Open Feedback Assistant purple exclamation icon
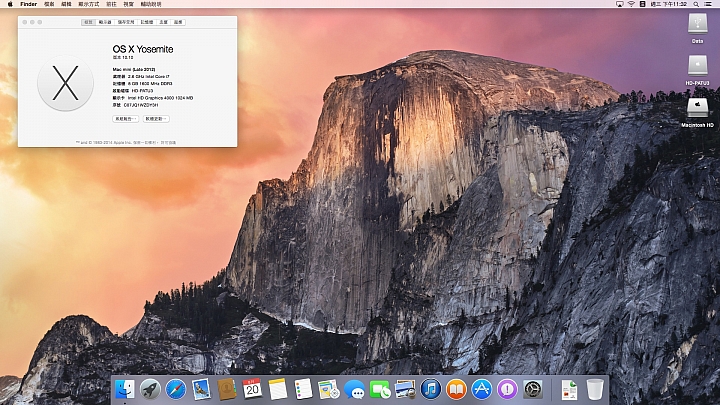The height and width of the screenshot is (405, 720). pyautogui.click(x=507, y=389)
